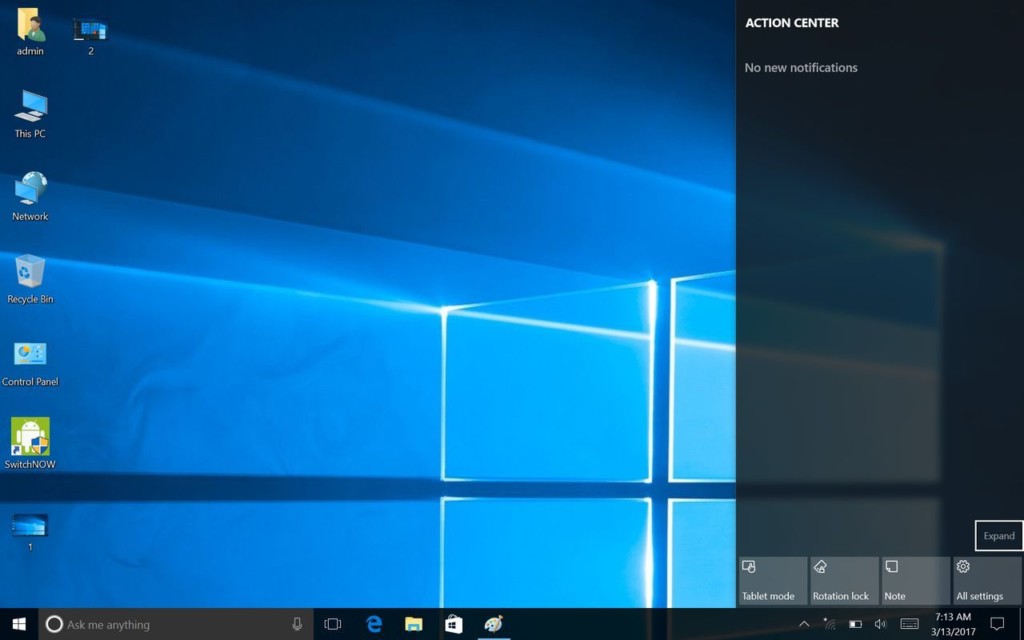Select the Network desktop icon
Screen dimensions: 1024x640
pos(30,190)
